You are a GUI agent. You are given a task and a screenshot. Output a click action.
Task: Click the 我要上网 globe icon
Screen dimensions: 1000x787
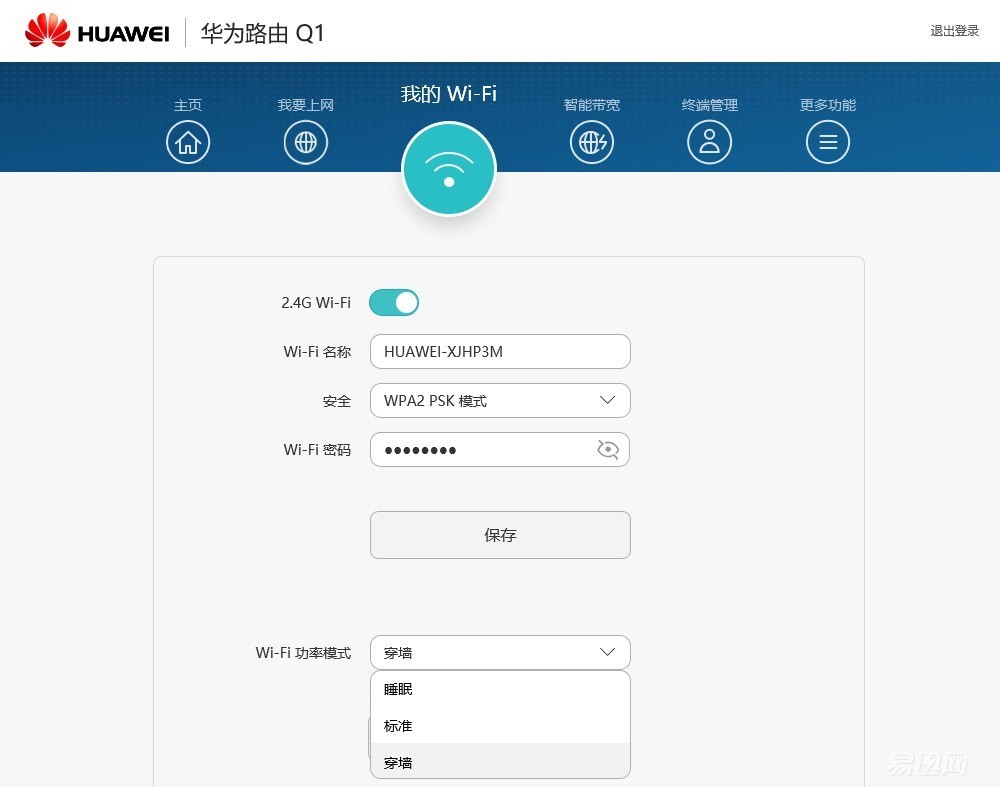[305, 142]
